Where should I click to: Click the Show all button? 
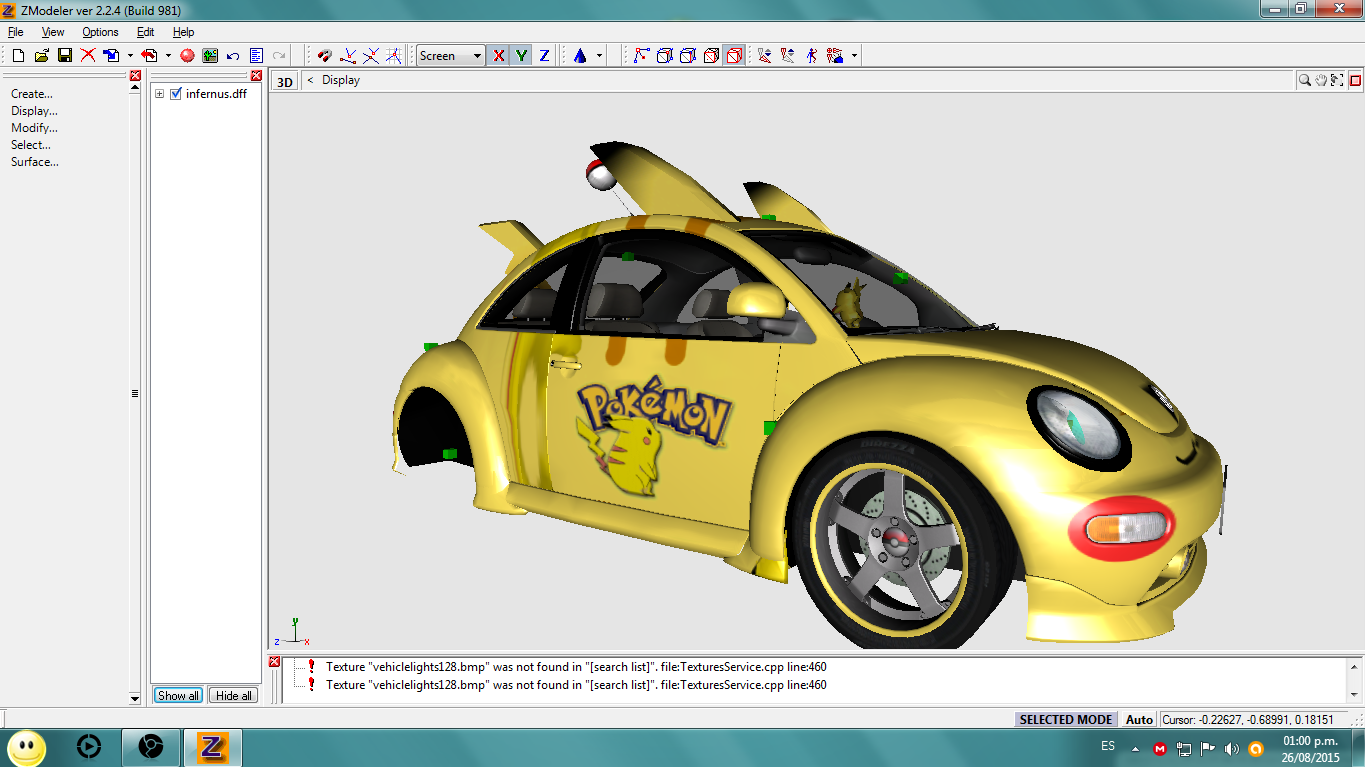tap(177, 695)
